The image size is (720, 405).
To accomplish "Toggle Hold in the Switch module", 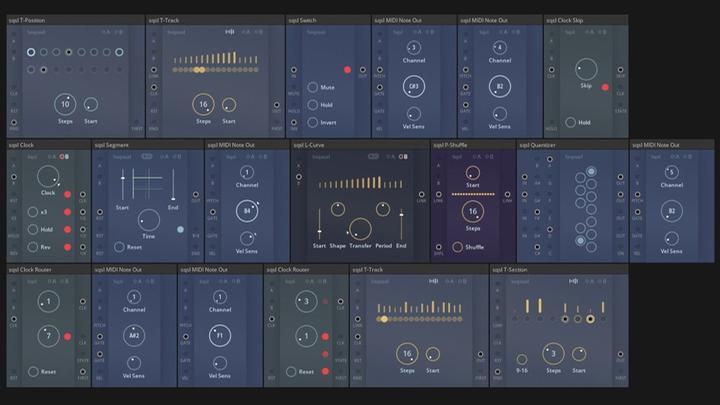I will click(x=313, y=105).
